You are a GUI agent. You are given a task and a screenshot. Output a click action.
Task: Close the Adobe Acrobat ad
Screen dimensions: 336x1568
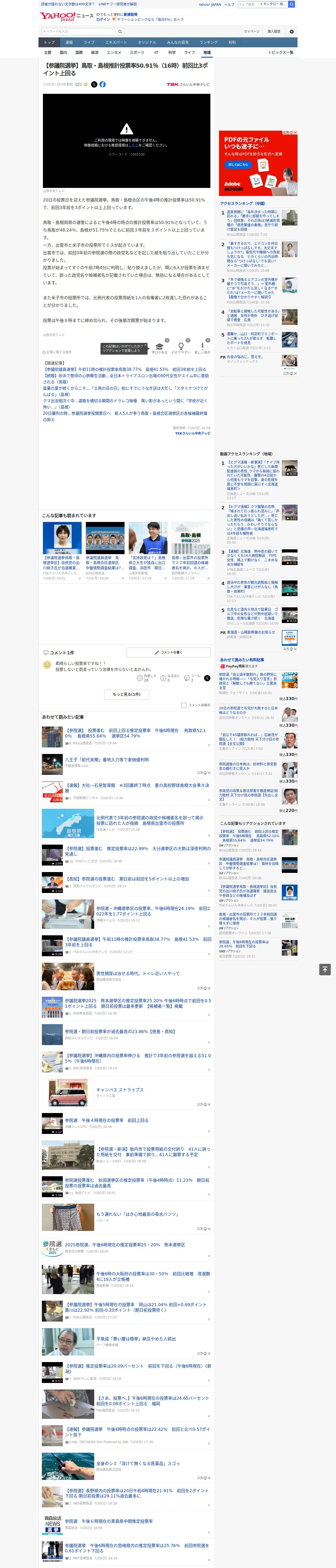coord(295,133)
